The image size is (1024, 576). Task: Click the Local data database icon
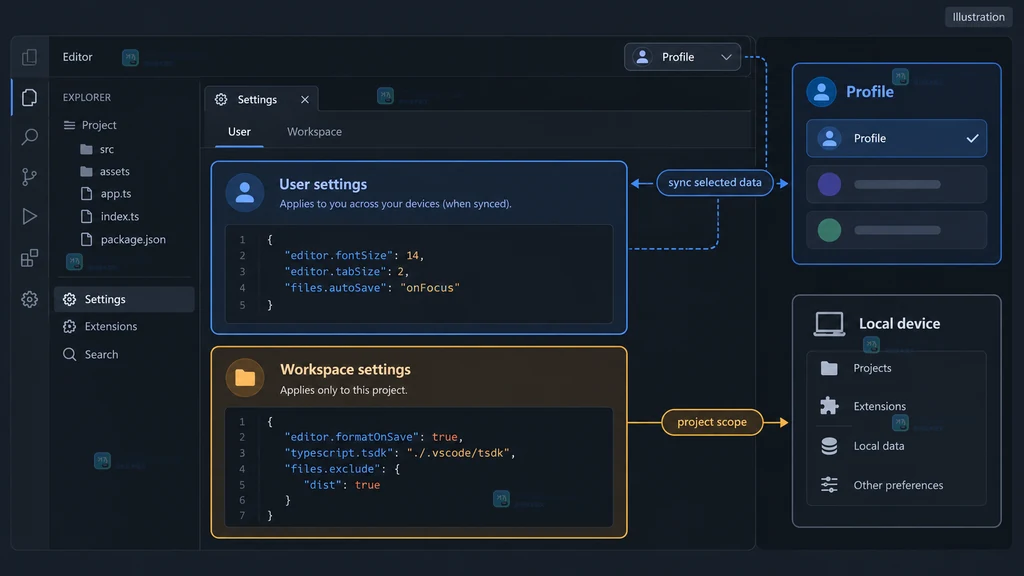coord(829,446)
